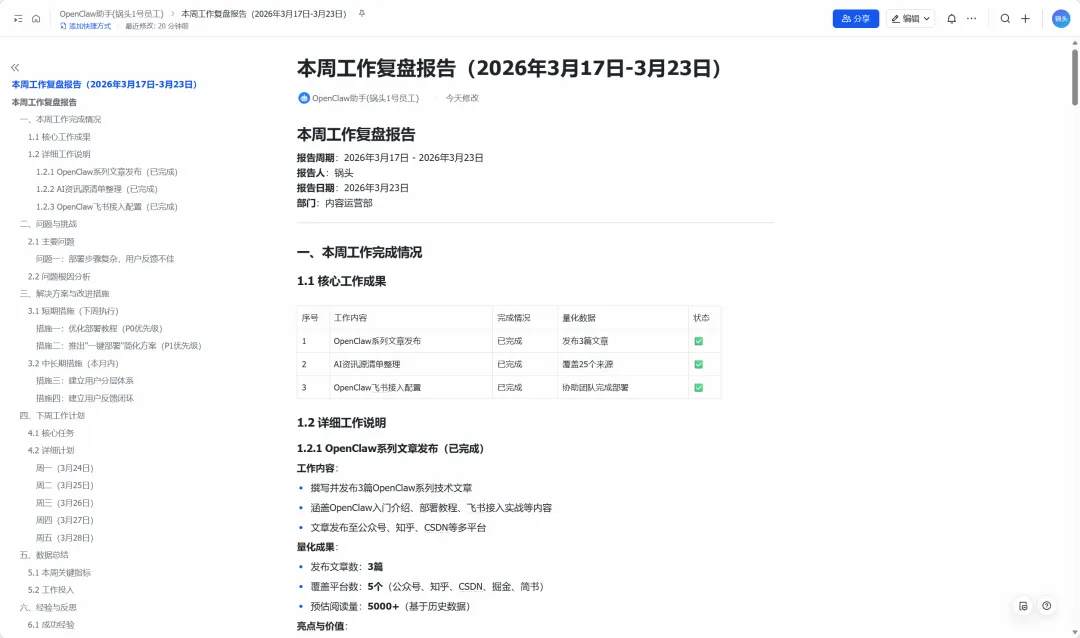Jump to outline 1.2.2 AI资讯源清单整理
Viewport: 1080px width, 638px height.
[96, 189]
